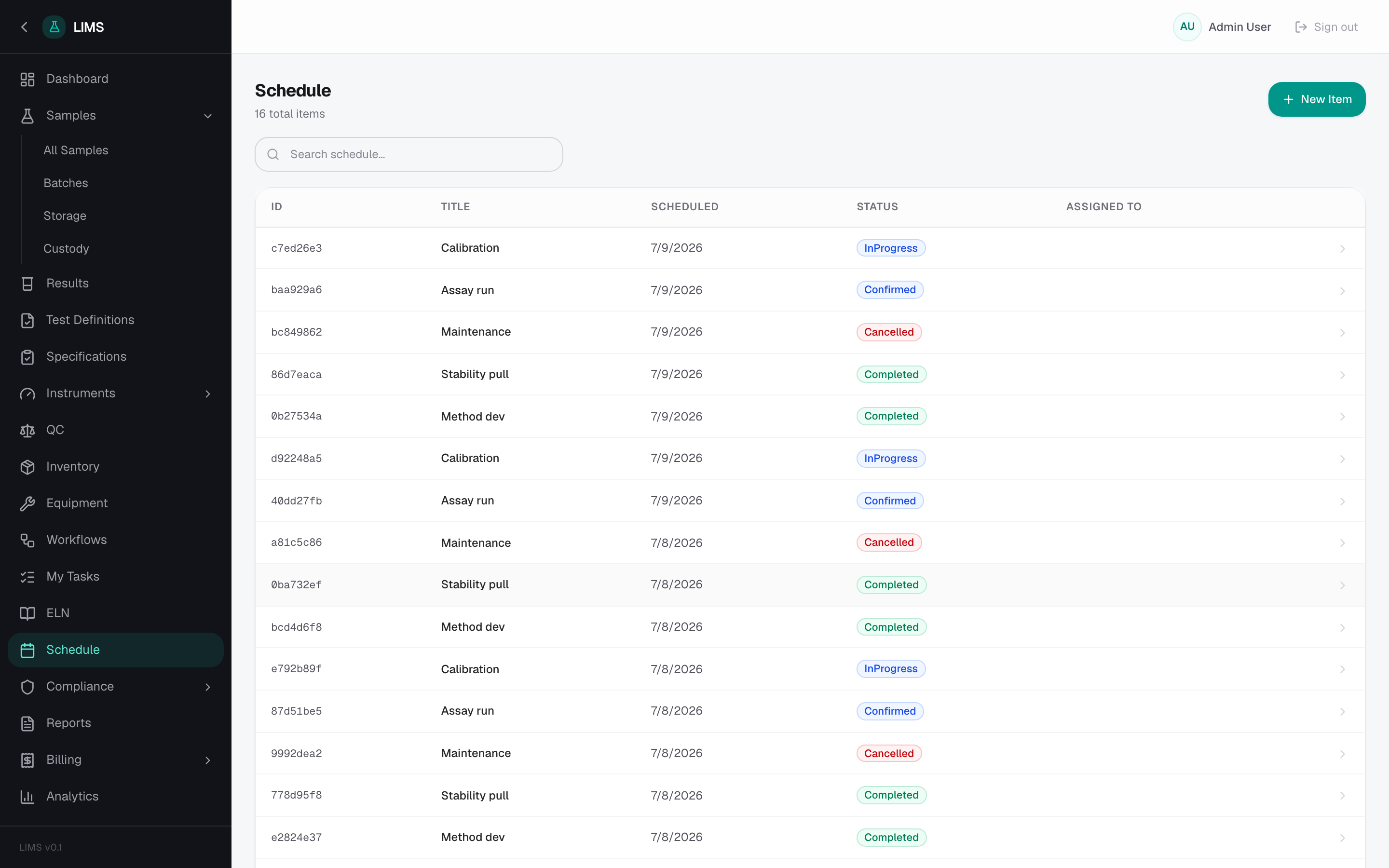Click Method dev title in row bcd4d6f8

[x=472, y=627]
